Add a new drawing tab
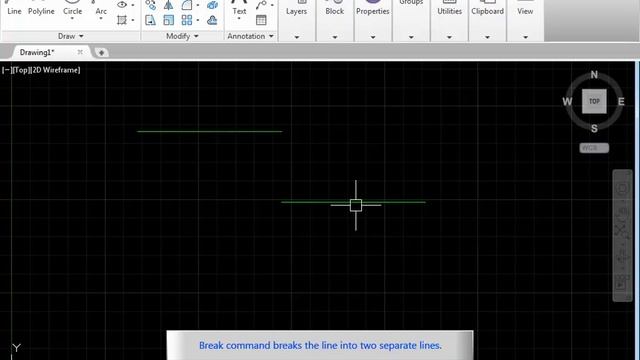This screenshot has height=360, width=640. 101,52
